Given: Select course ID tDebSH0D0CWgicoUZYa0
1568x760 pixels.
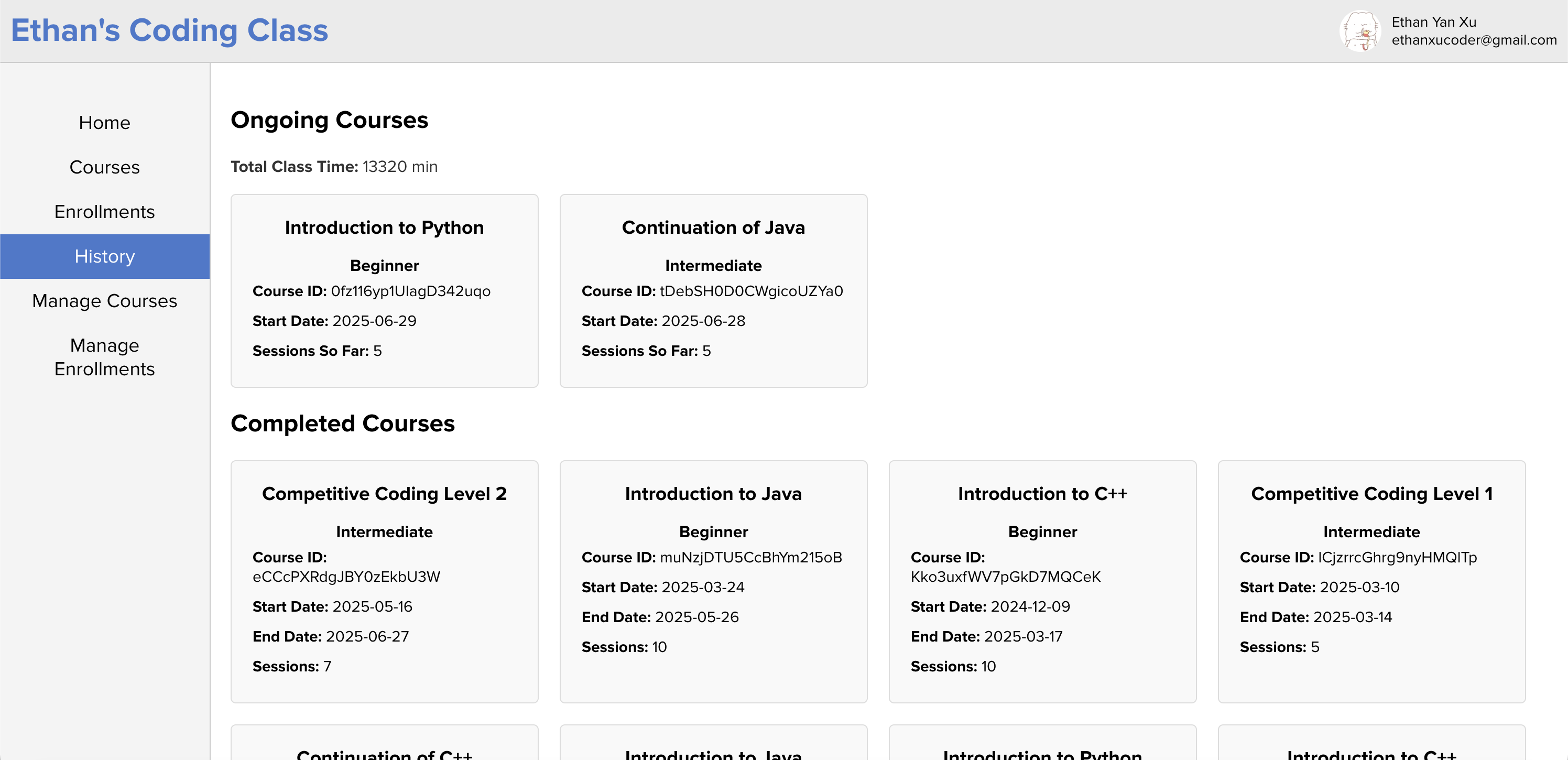Looking at the screenshot, I should (752, 291).
